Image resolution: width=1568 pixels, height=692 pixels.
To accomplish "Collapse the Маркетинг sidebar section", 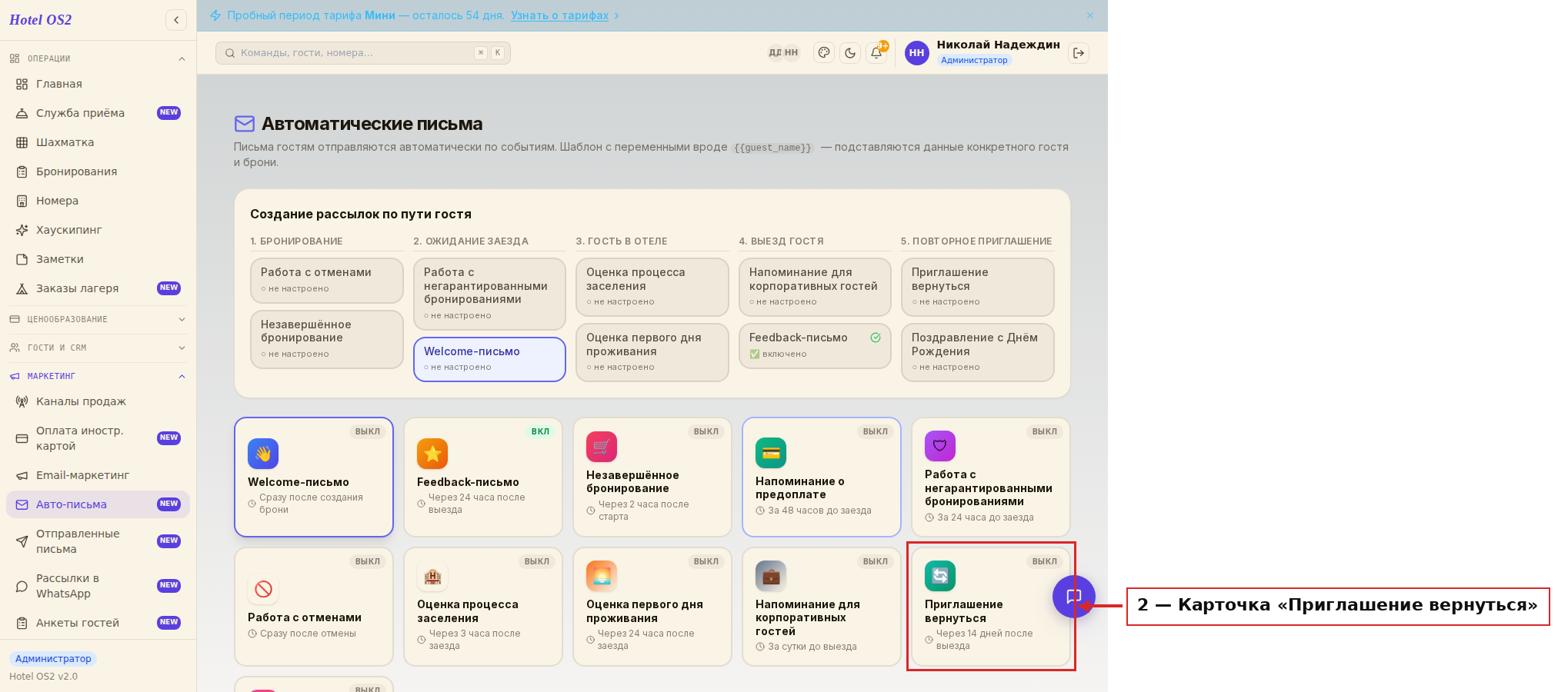I will (98, 376).
